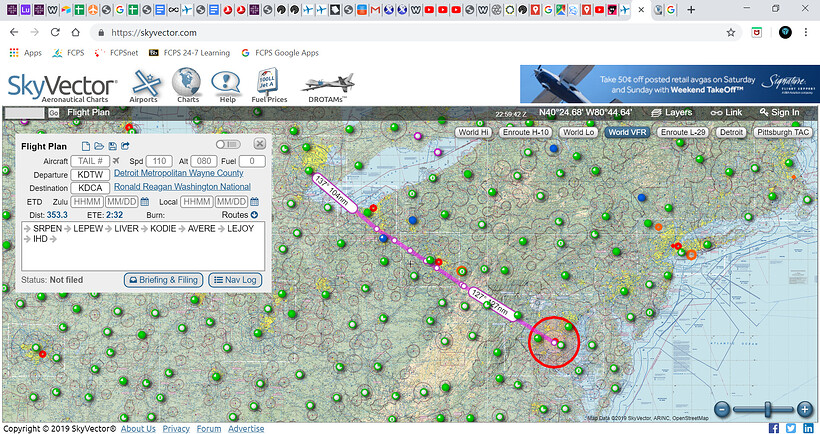This screenshot has height=434, width=820.
Task: Select the LEJOY waypoint in route
Action: 240,229
